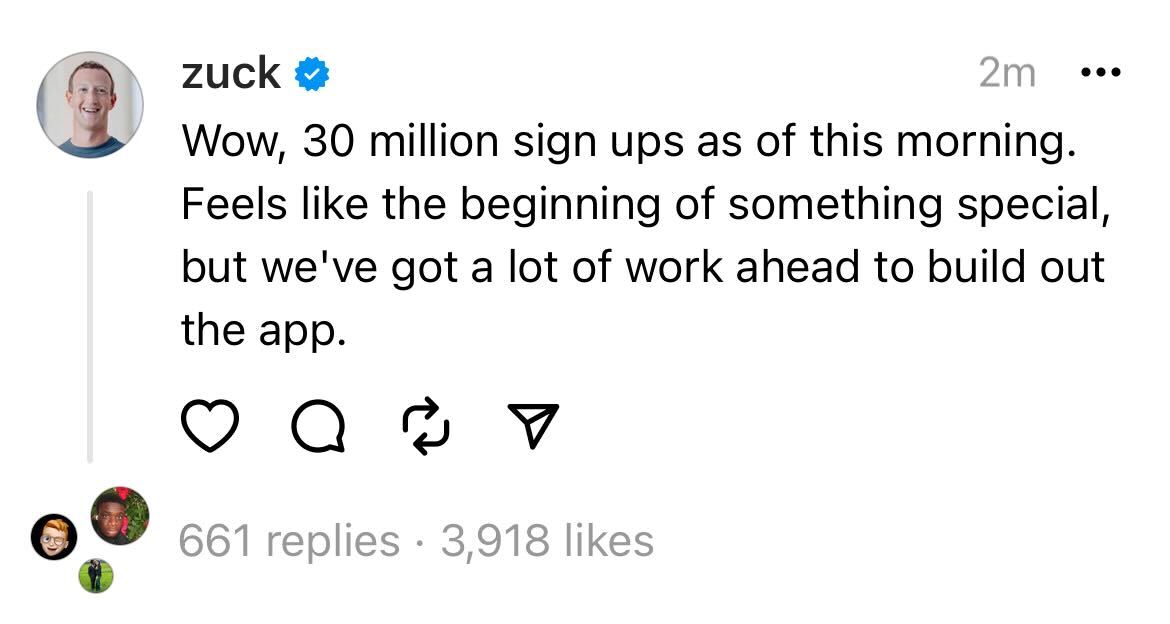Repost using the looping arrows icon
Viewport: 1170px width, 624px height.
(426, 426)
